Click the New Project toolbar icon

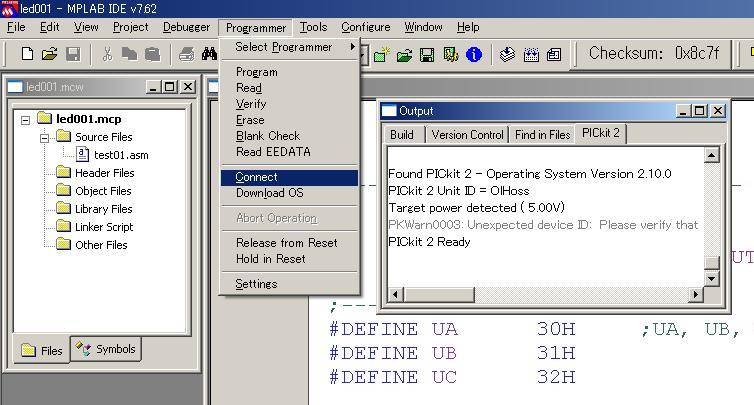[381, 54]
